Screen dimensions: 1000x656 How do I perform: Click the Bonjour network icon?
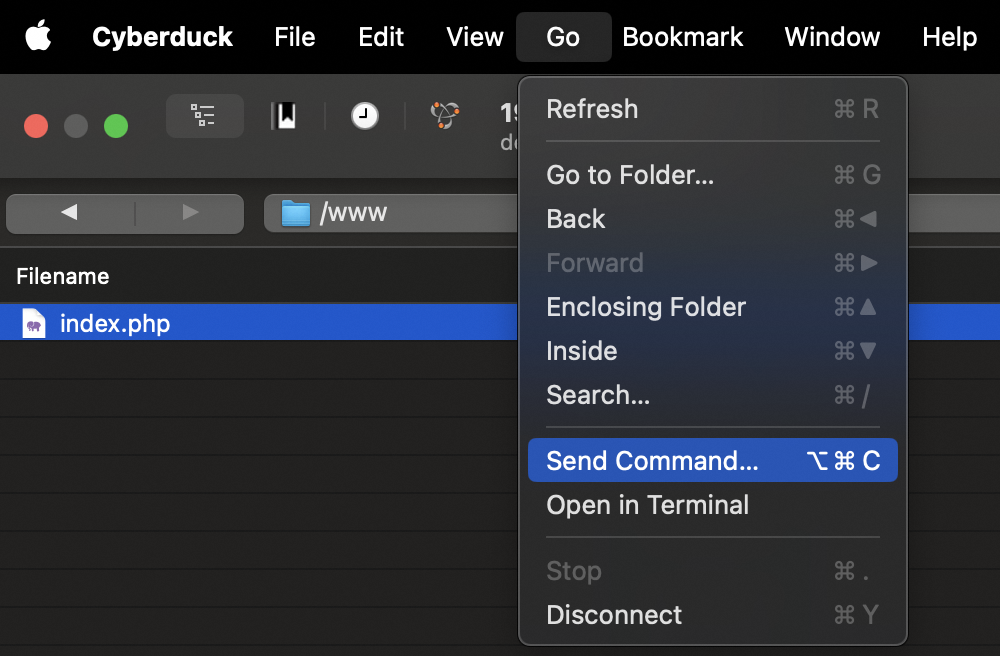(x=445, y=116)
